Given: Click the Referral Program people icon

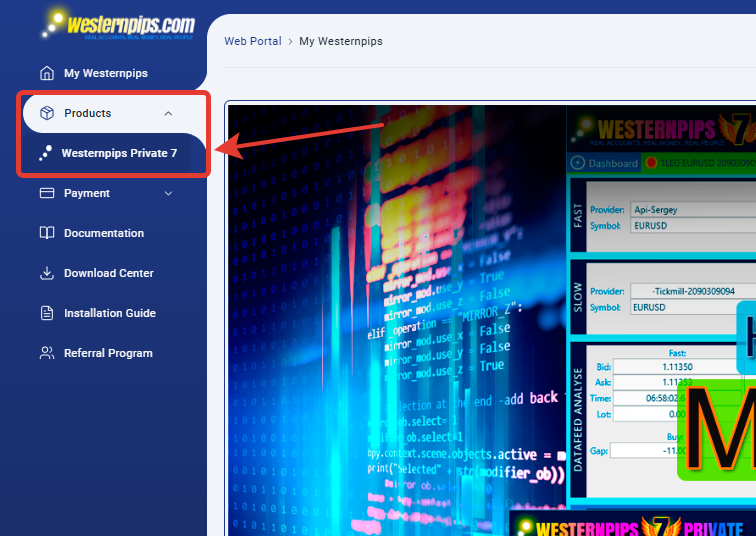Looking at the screenshot, I should [x=47, y=353].
